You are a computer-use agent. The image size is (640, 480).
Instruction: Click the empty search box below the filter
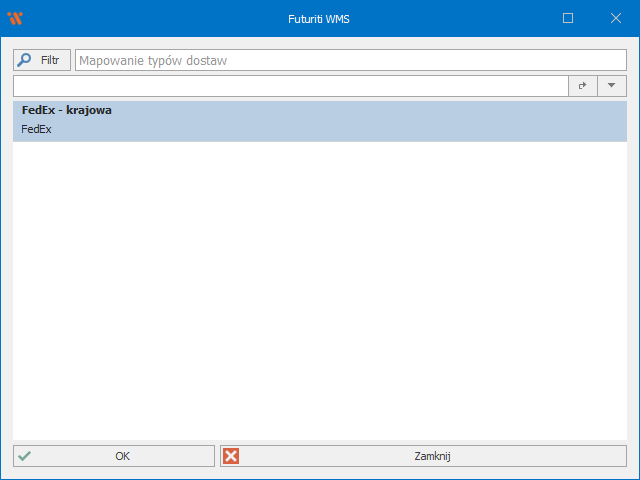[290, 86]
